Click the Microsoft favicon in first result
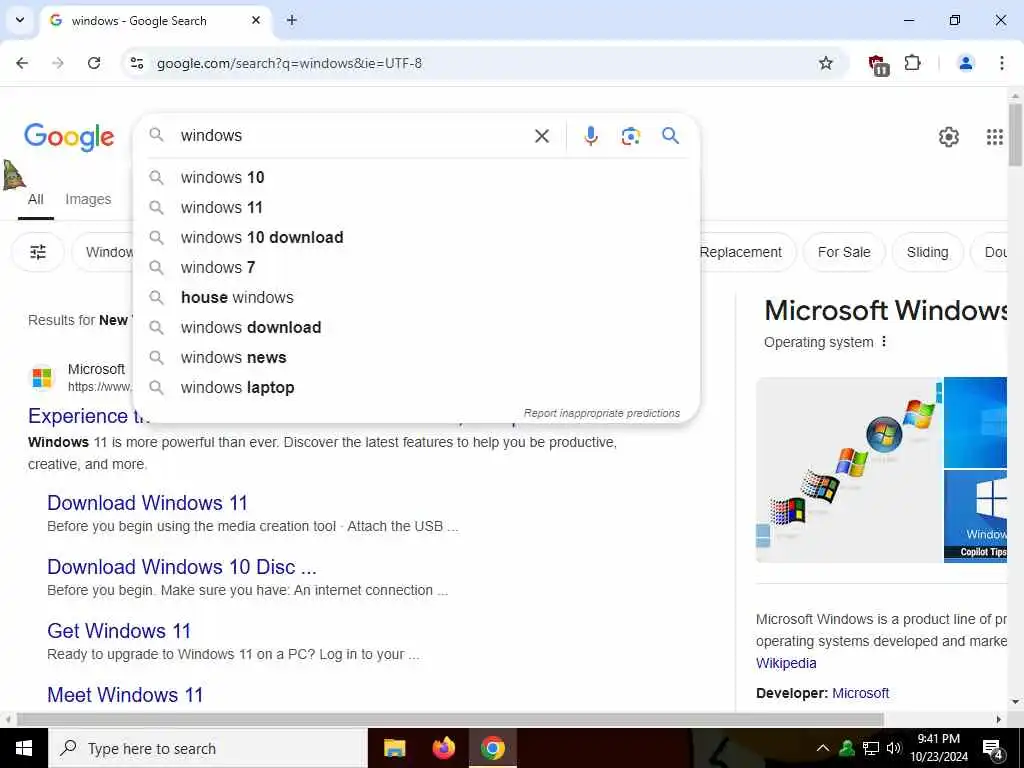This screenshot has width=1024, height=768. (42, 377)
